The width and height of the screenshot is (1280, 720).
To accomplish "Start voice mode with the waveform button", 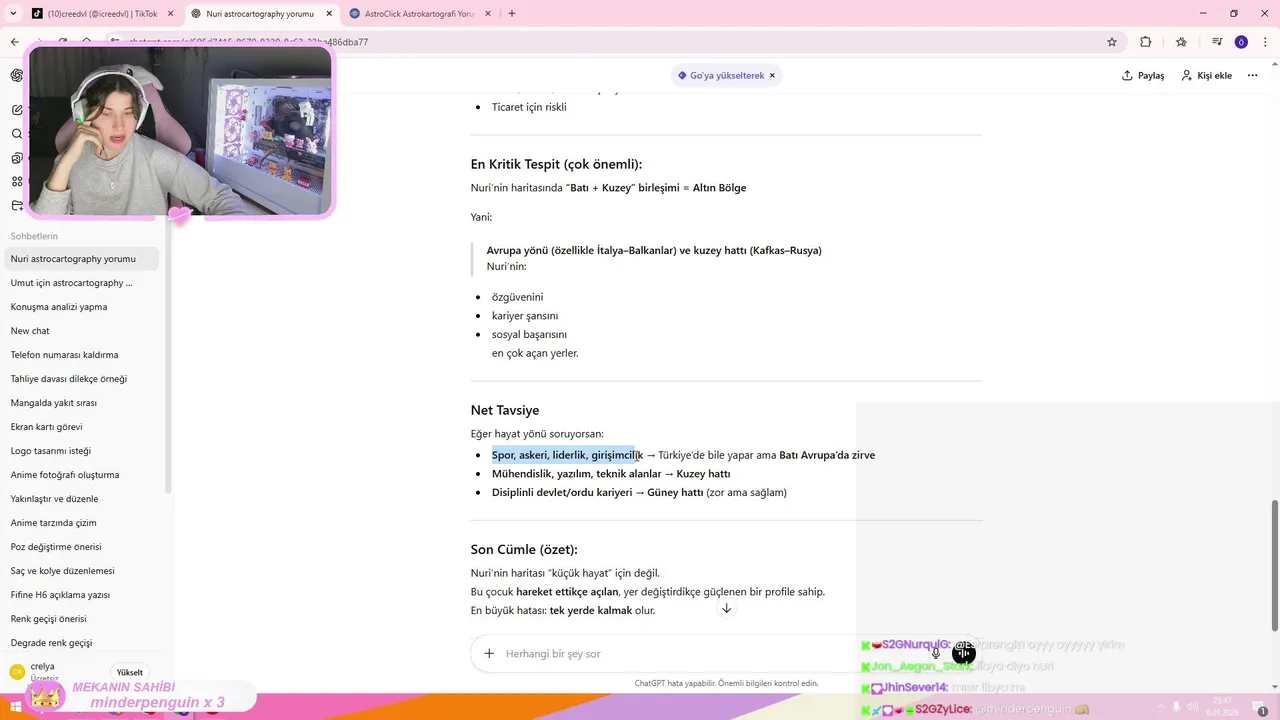I will point(963,652).
